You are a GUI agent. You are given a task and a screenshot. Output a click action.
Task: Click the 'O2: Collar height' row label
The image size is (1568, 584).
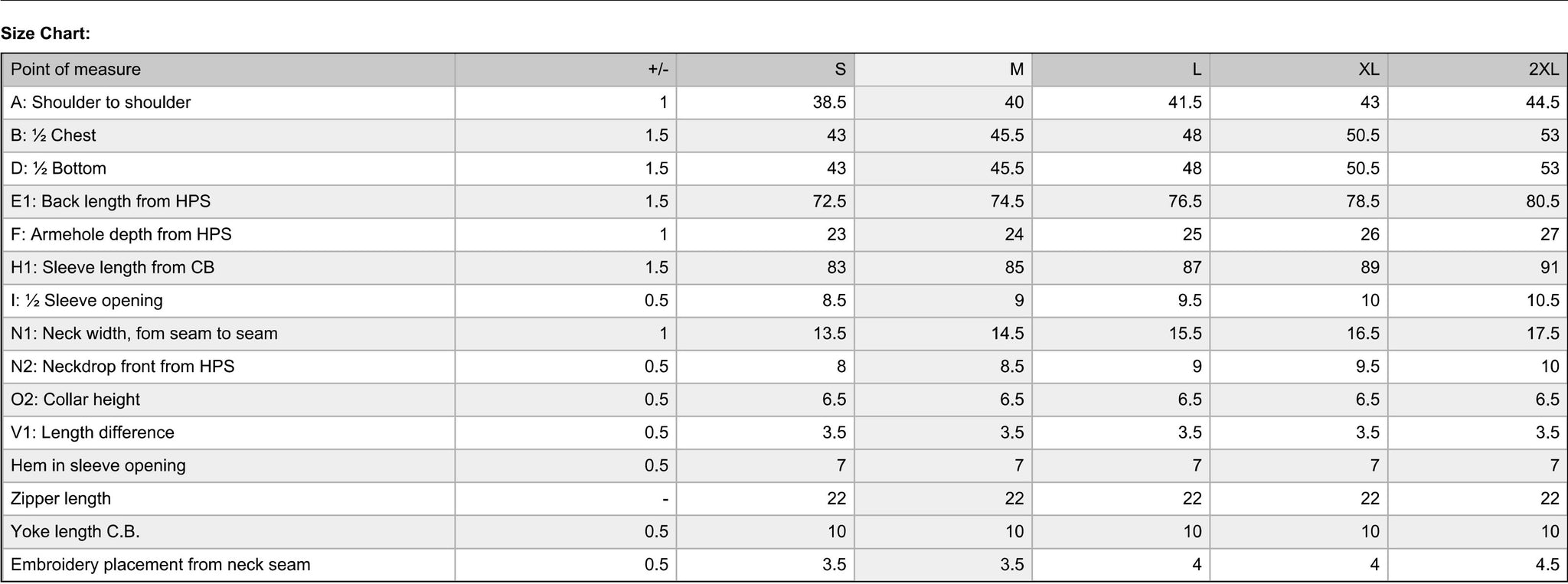pos(75,400)
